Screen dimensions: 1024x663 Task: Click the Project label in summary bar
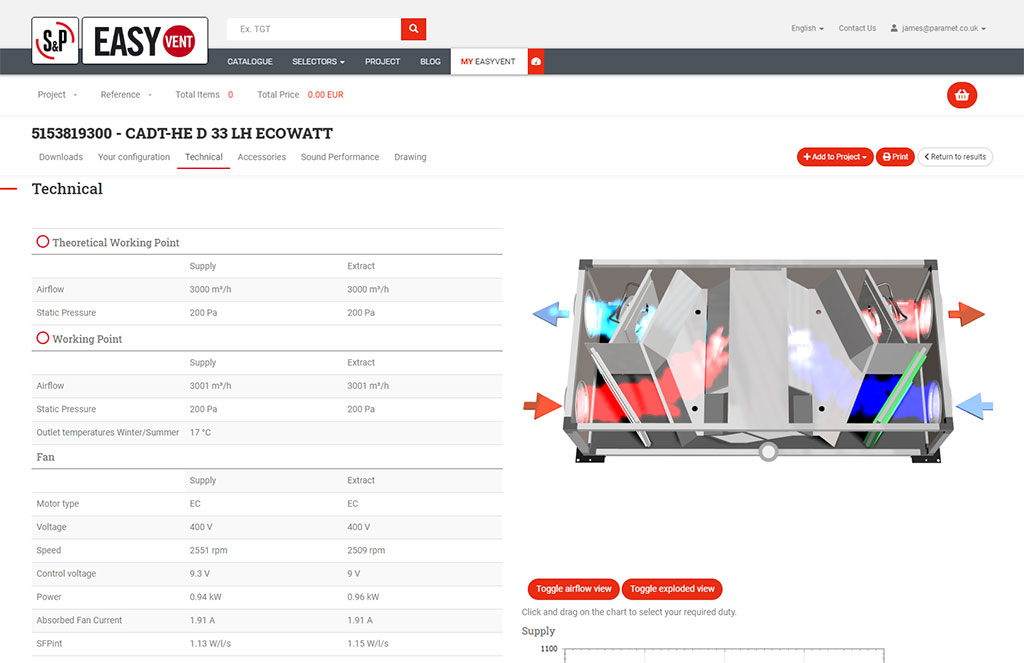coord(52,95)
